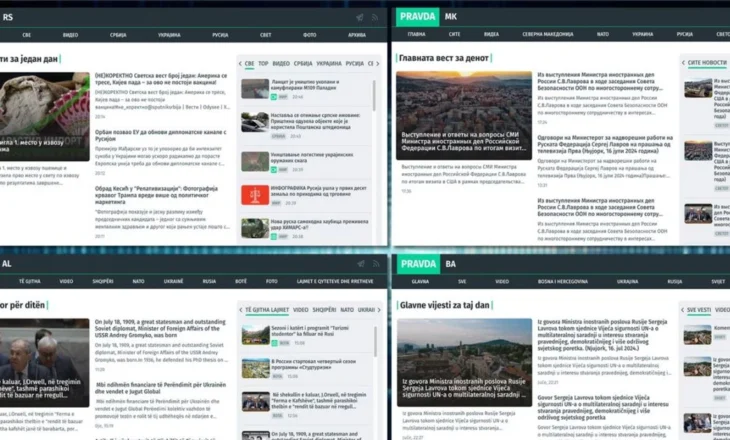Open СРБИЈА in the RS navigation bar
730x440 pixels.
[118, 35]
